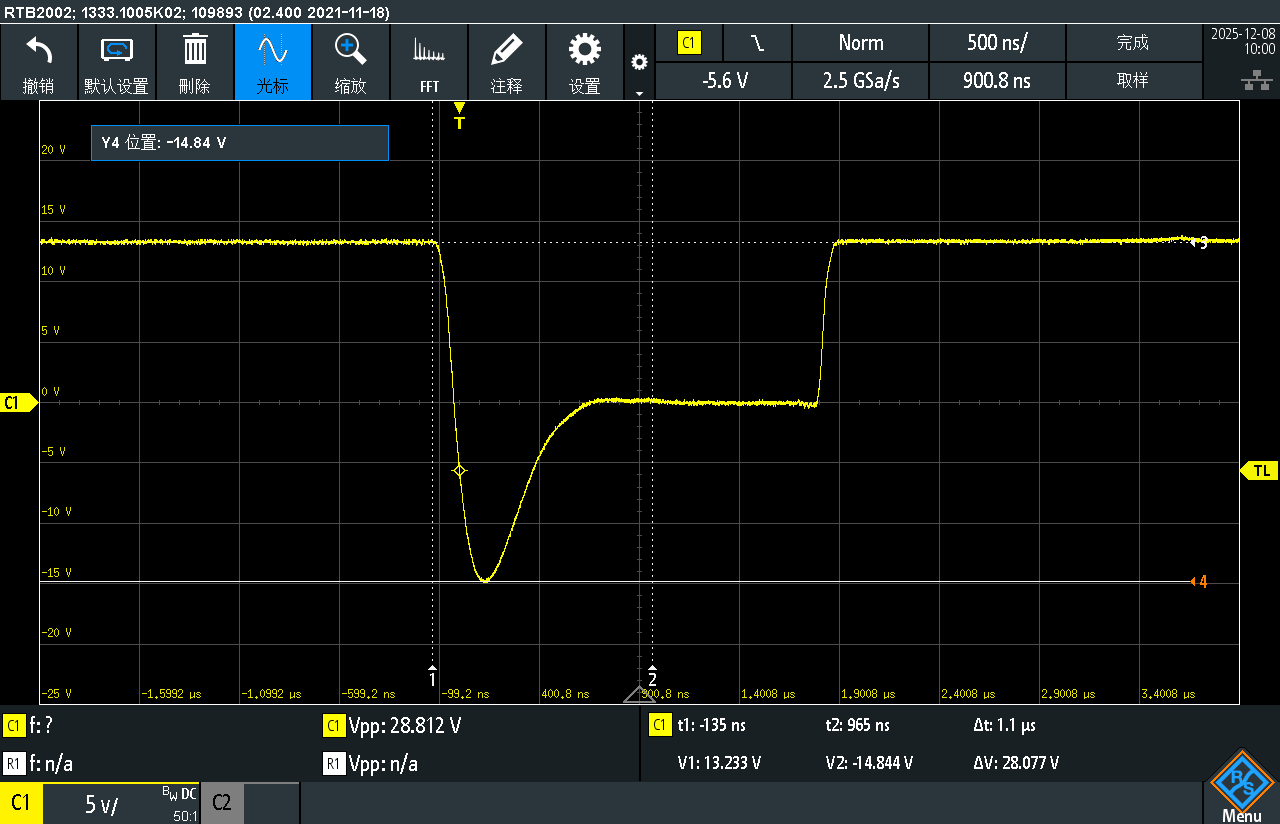
Task: Open trigger mode Norm selector
Action: pyautogui.click(x=860, y=43)
